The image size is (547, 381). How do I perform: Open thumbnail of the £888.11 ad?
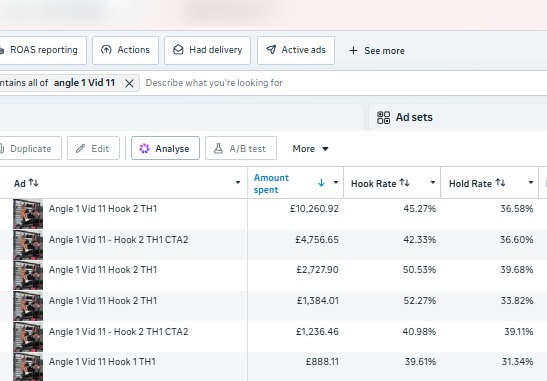tap(28, 367)
